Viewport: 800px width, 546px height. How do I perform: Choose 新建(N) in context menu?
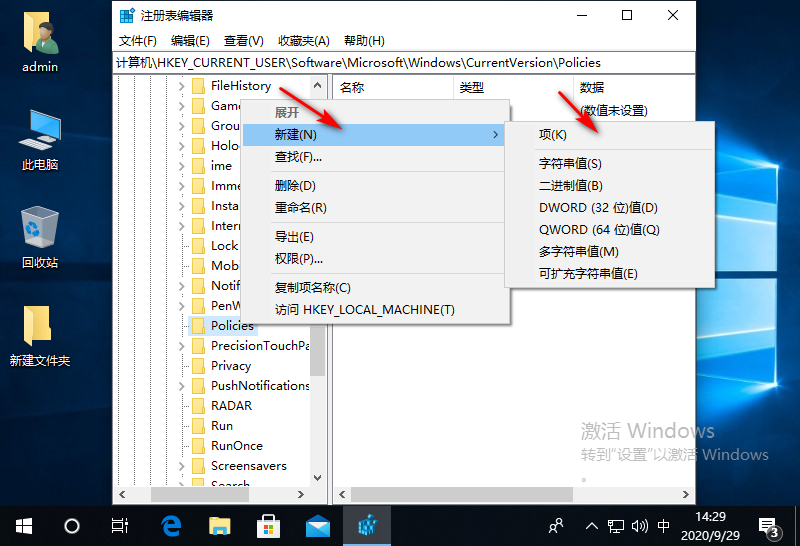tap(373, 135)
